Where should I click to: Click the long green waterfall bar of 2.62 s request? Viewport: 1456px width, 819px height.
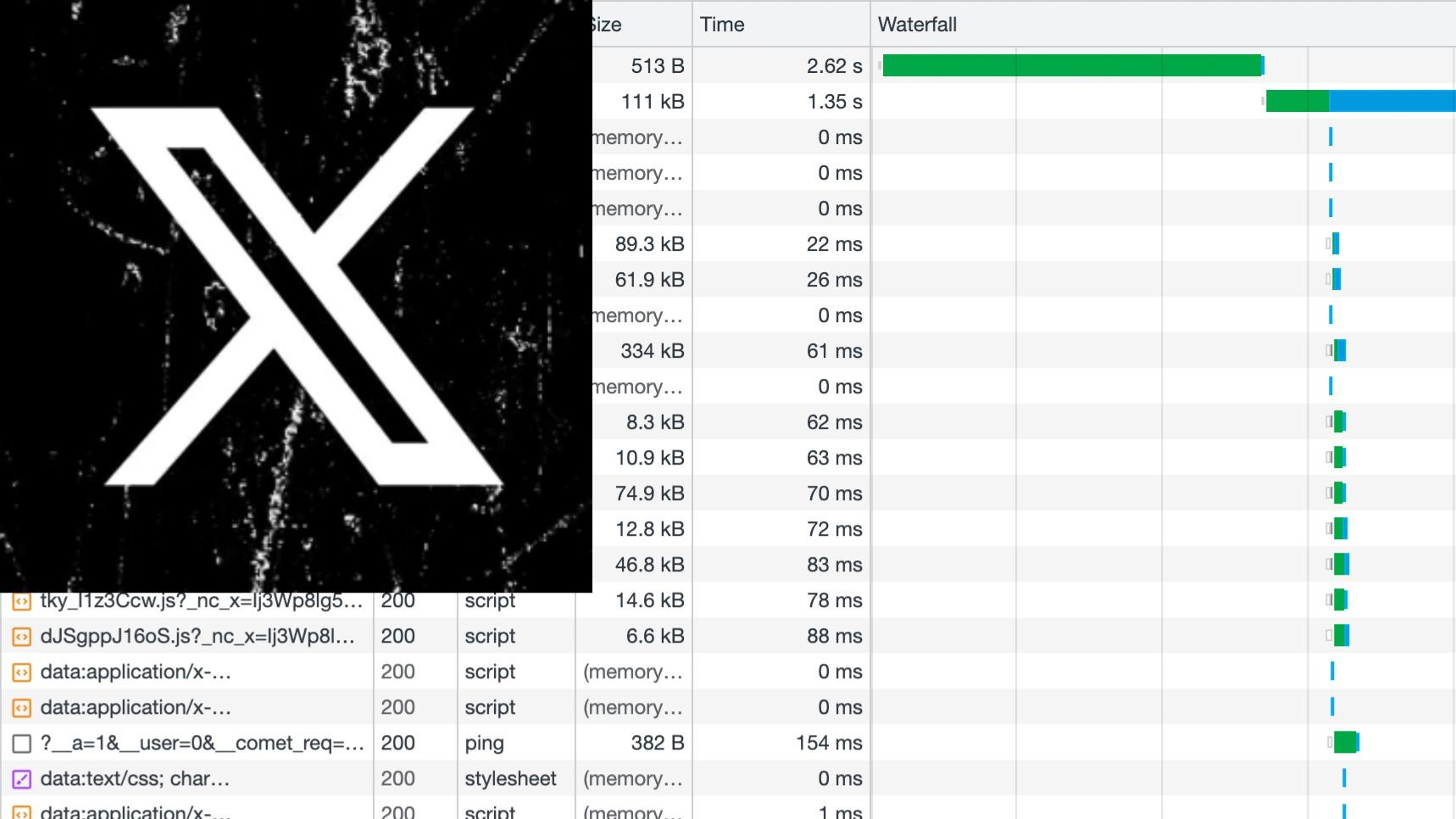click(x=1073, y=65)
